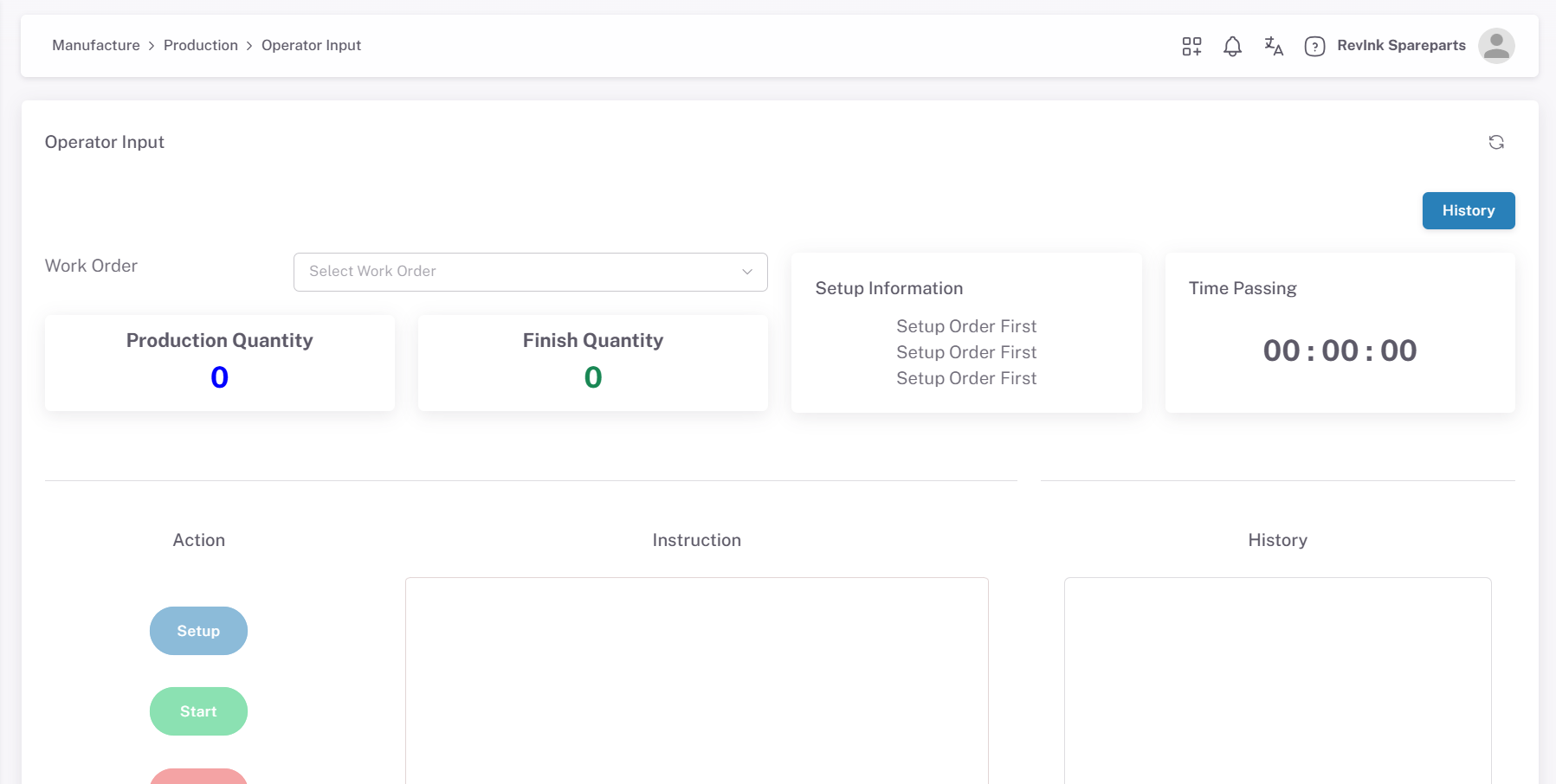This screenshot has height=784, width=1556.
Task: Click the red button below Start
Action: pos(198,776)
